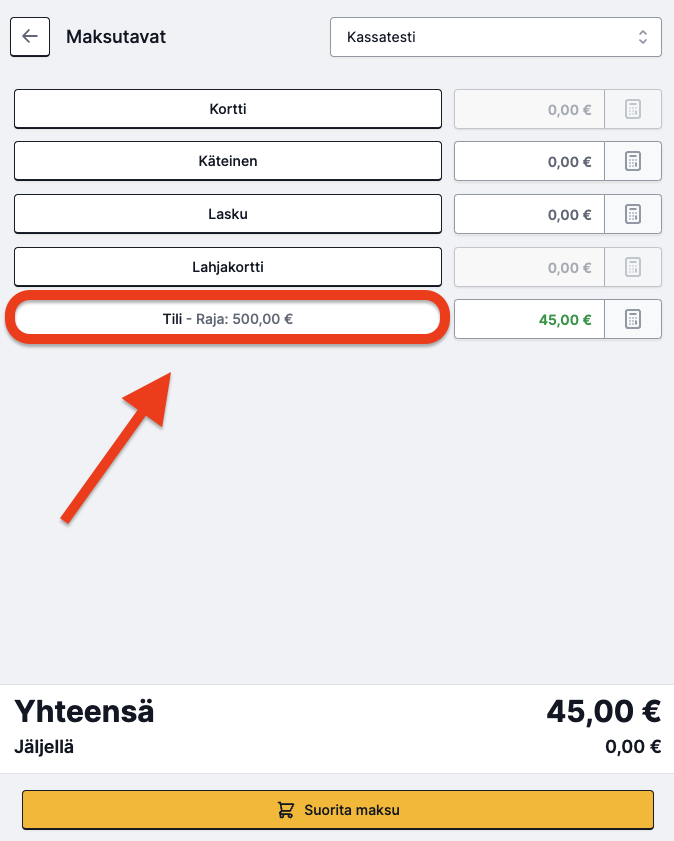Open the Kassatesti dropdown
The image size is (674, 841).
click(x=496, y=37)
